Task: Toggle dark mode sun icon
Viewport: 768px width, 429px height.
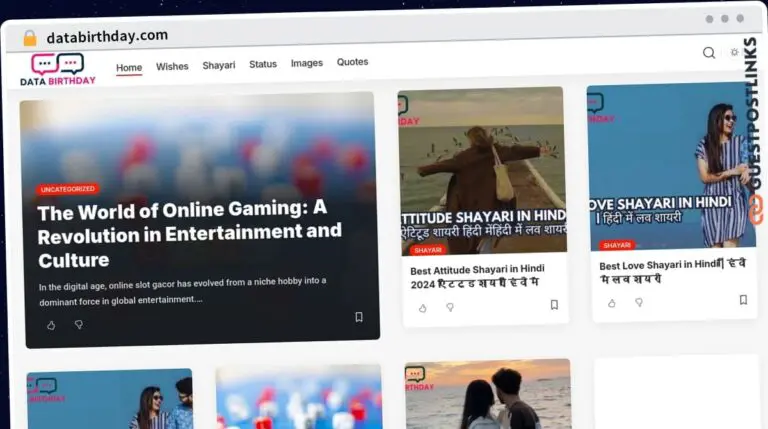Action: pos(735,52)
